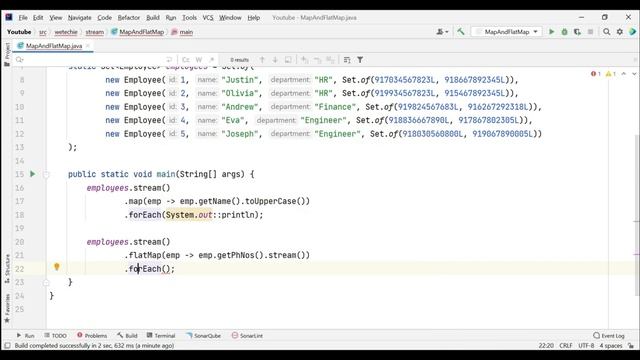
Task: Click the CRLF line separator status
Action: (x=566, y=345)
